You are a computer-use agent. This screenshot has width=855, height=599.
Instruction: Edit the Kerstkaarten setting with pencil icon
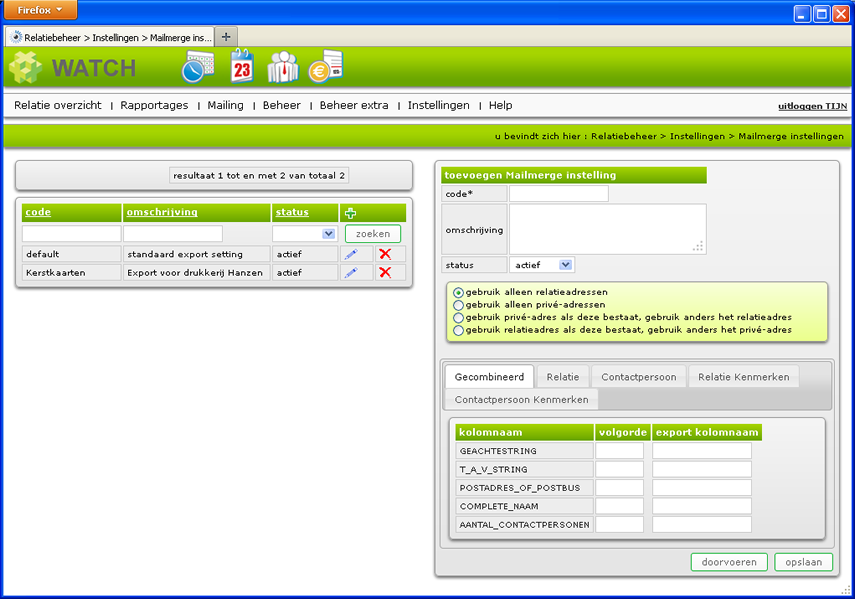click(351, 273)
